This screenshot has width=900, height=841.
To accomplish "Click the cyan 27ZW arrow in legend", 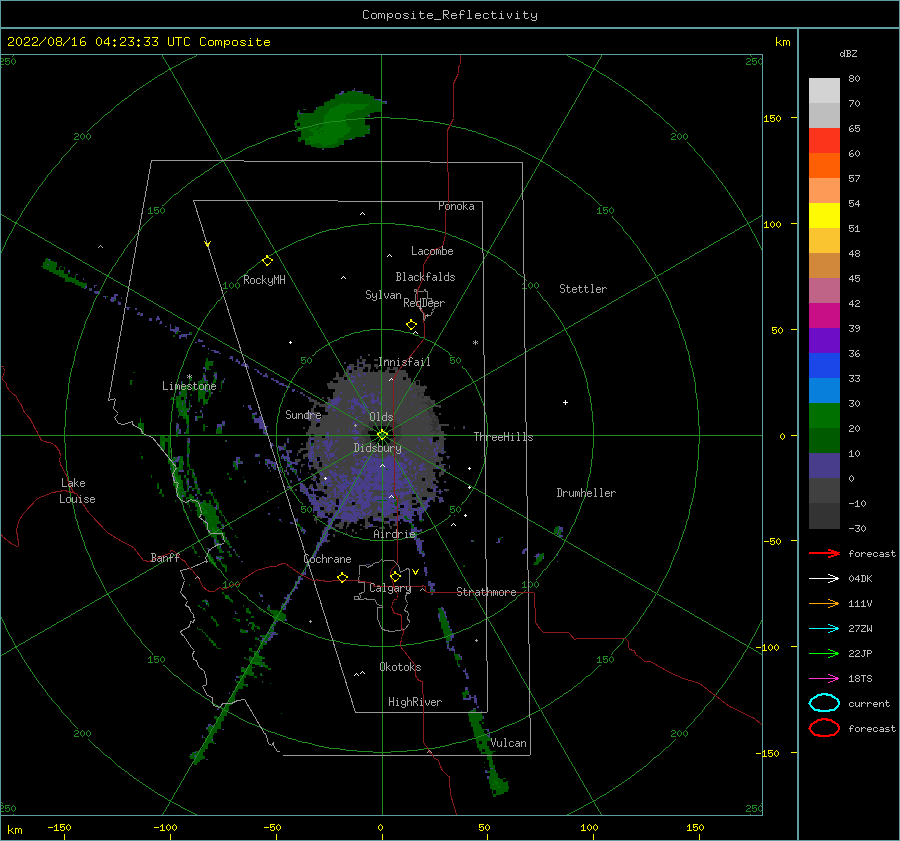I will click(824, 629).
